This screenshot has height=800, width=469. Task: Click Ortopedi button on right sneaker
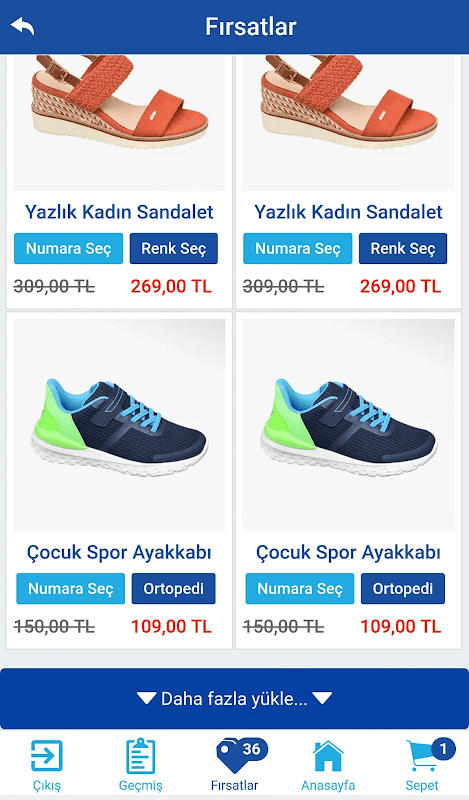403,588
